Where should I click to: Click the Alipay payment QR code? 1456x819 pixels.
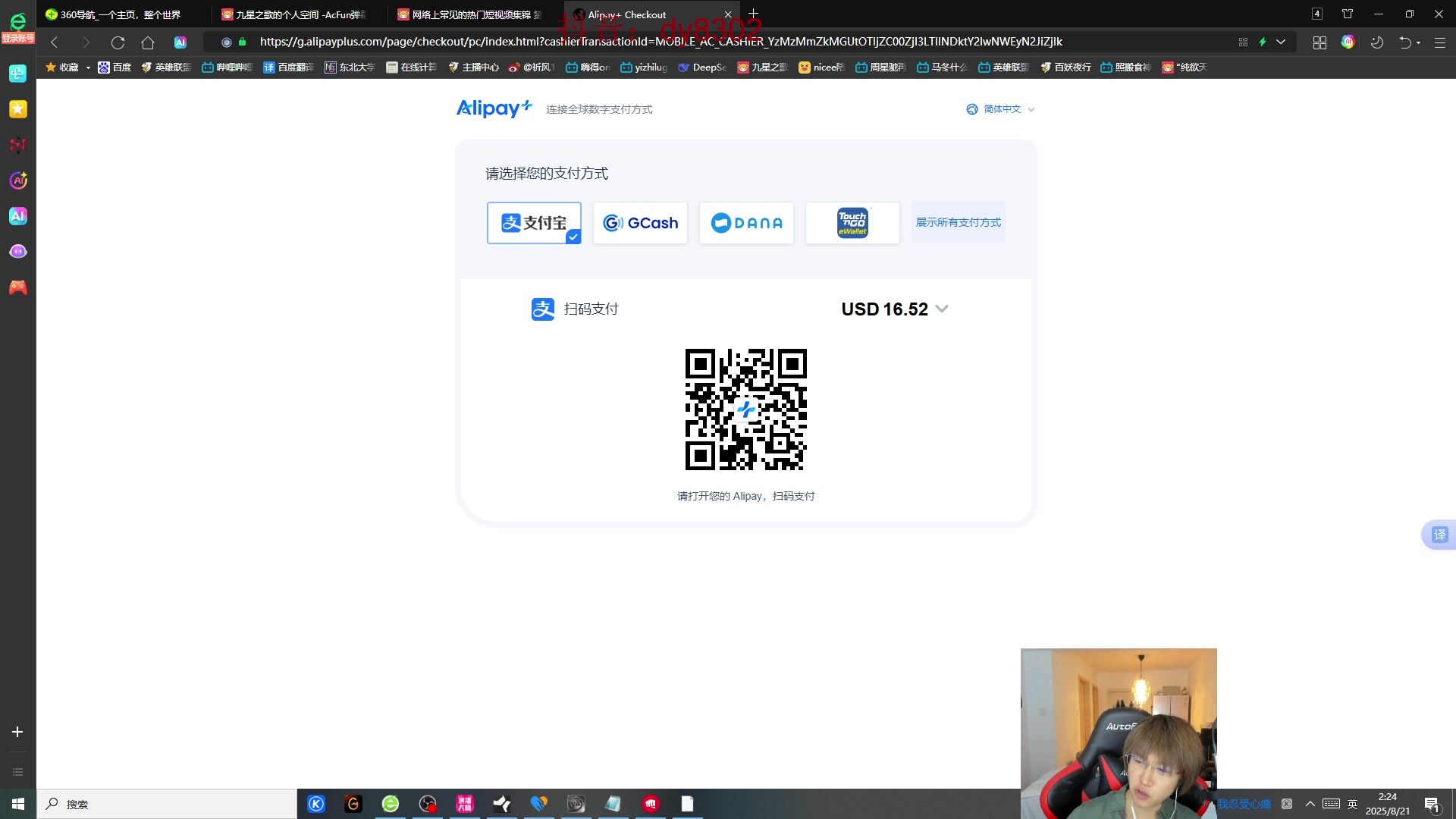pos(746,409)
